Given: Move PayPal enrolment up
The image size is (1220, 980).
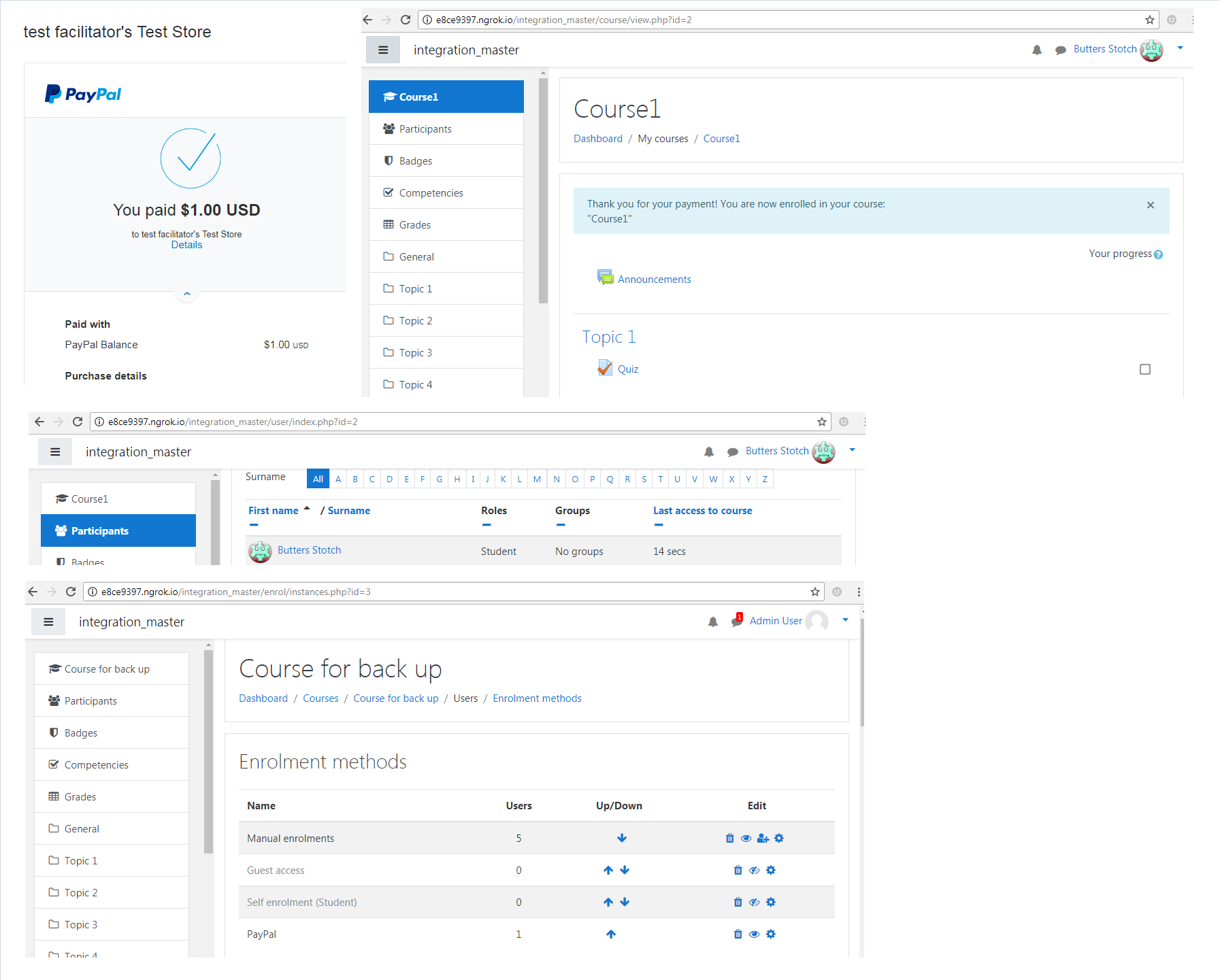Looking at the screenshot, I should click(611, 934).
